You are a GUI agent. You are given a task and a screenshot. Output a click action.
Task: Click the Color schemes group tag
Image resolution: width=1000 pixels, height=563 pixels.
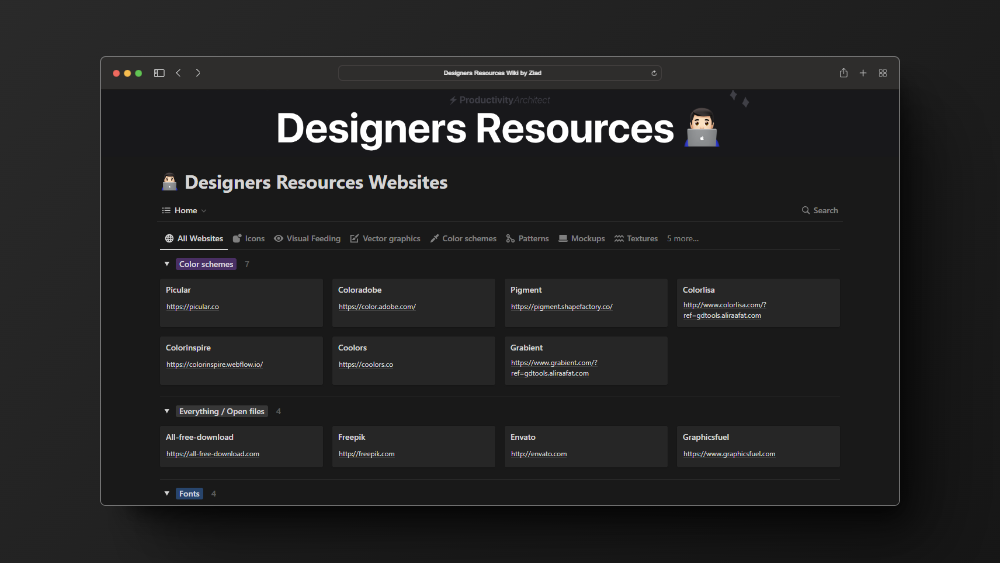point(206,264)
